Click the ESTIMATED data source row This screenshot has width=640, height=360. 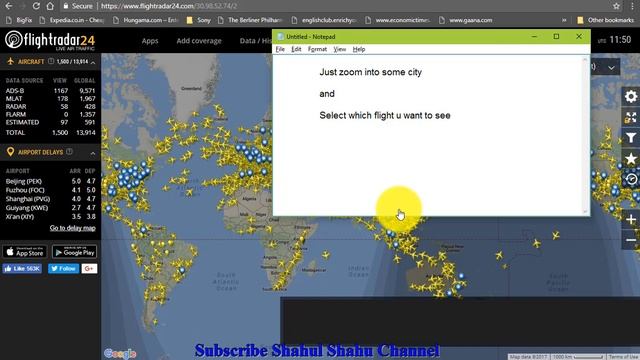pos(50,122)
